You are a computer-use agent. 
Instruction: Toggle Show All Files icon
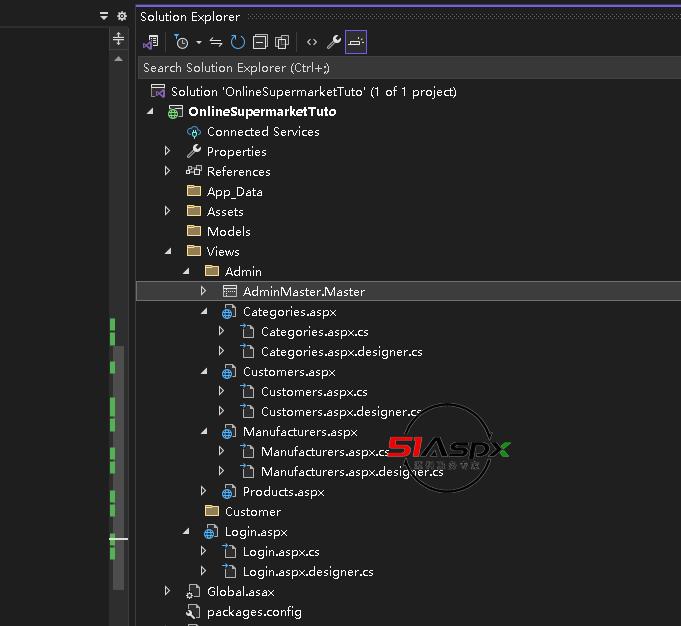282,42
